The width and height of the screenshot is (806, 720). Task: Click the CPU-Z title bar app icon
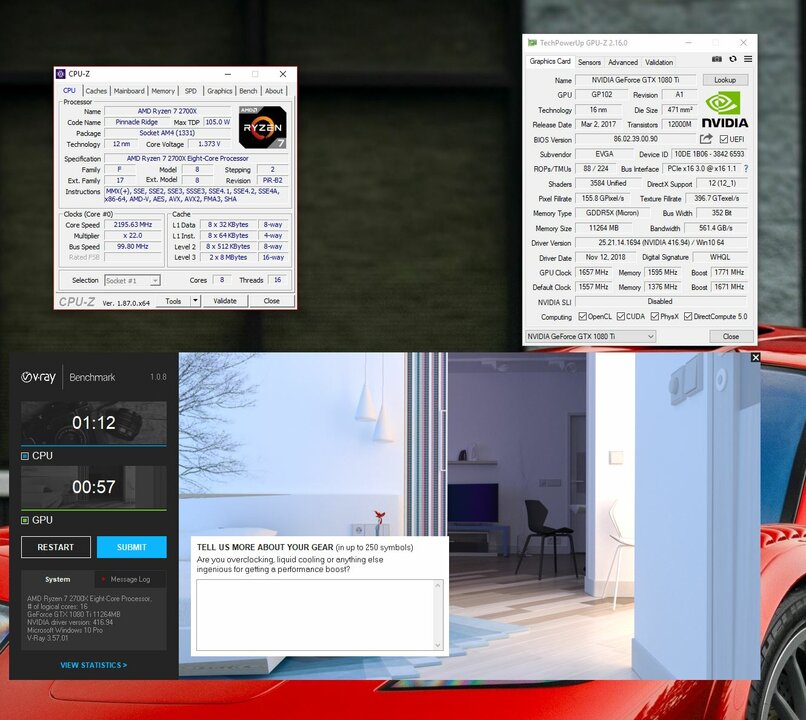point(61,74)
